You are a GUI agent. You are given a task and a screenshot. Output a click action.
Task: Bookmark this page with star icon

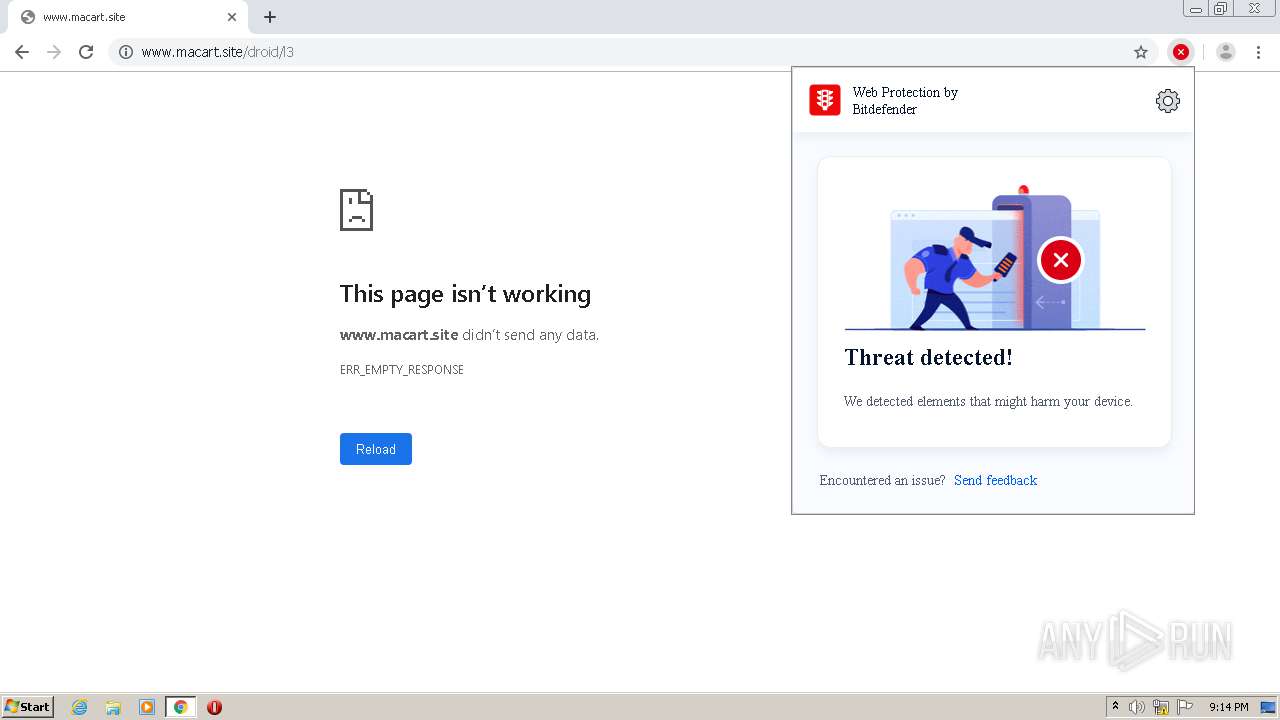click(1141, 52)
